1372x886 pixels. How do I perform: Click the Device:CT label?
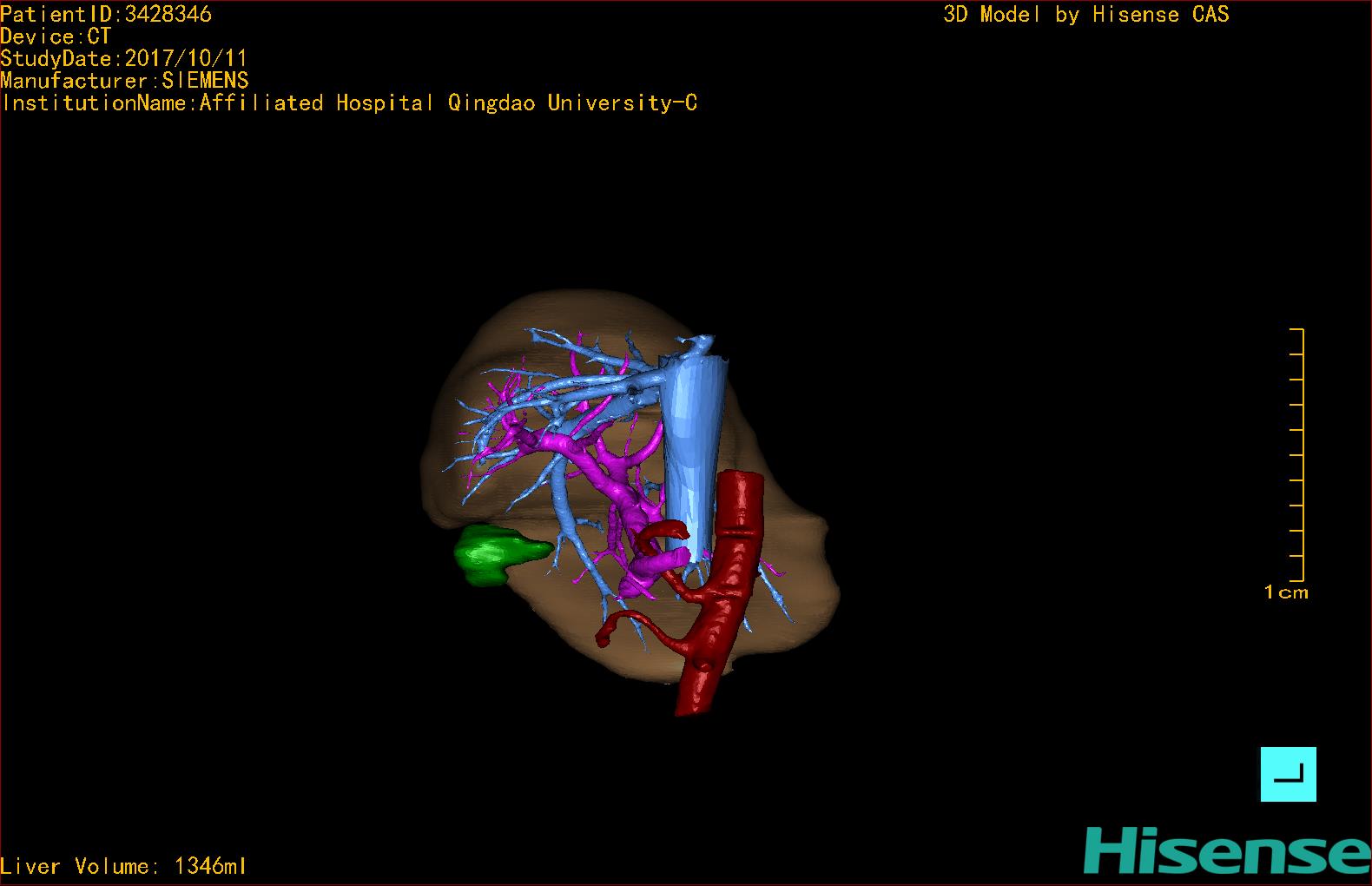[x=56, y=36]
